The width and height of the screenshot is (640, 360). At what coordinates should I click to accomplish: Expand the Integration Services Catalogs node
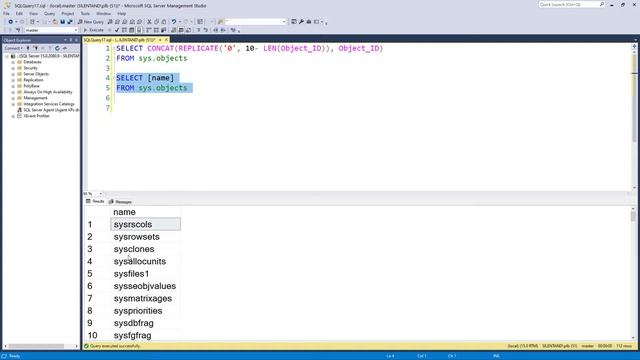[13, 104]
